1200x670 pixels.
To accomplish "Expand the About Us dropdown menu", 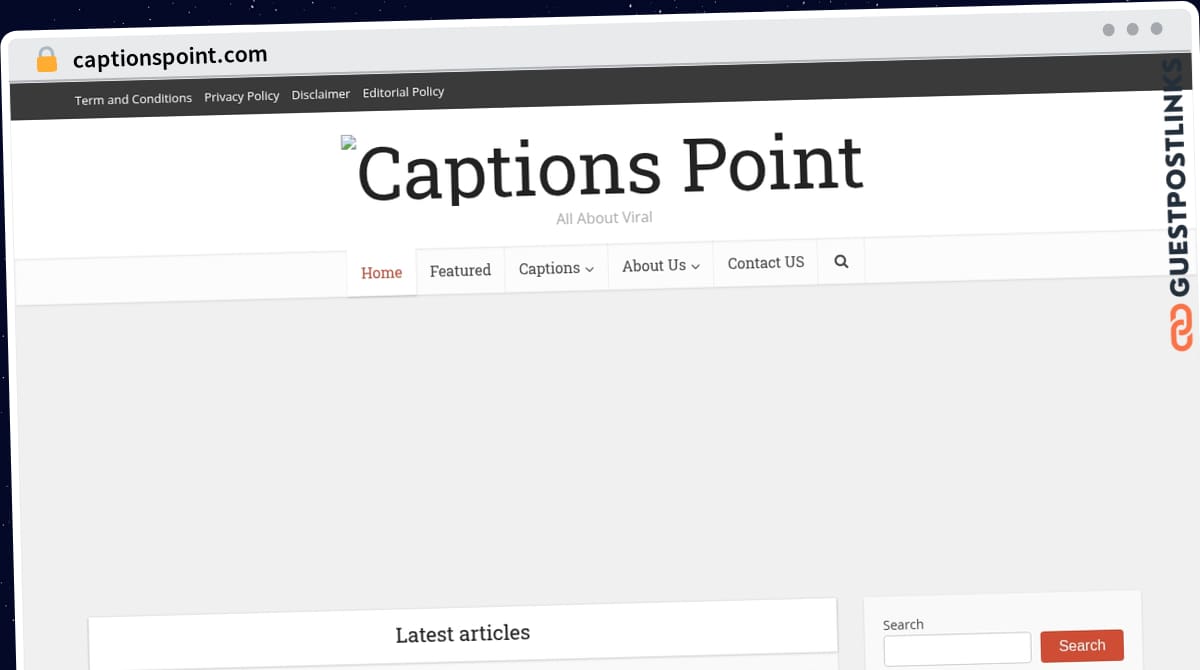I will pos(660,265).
